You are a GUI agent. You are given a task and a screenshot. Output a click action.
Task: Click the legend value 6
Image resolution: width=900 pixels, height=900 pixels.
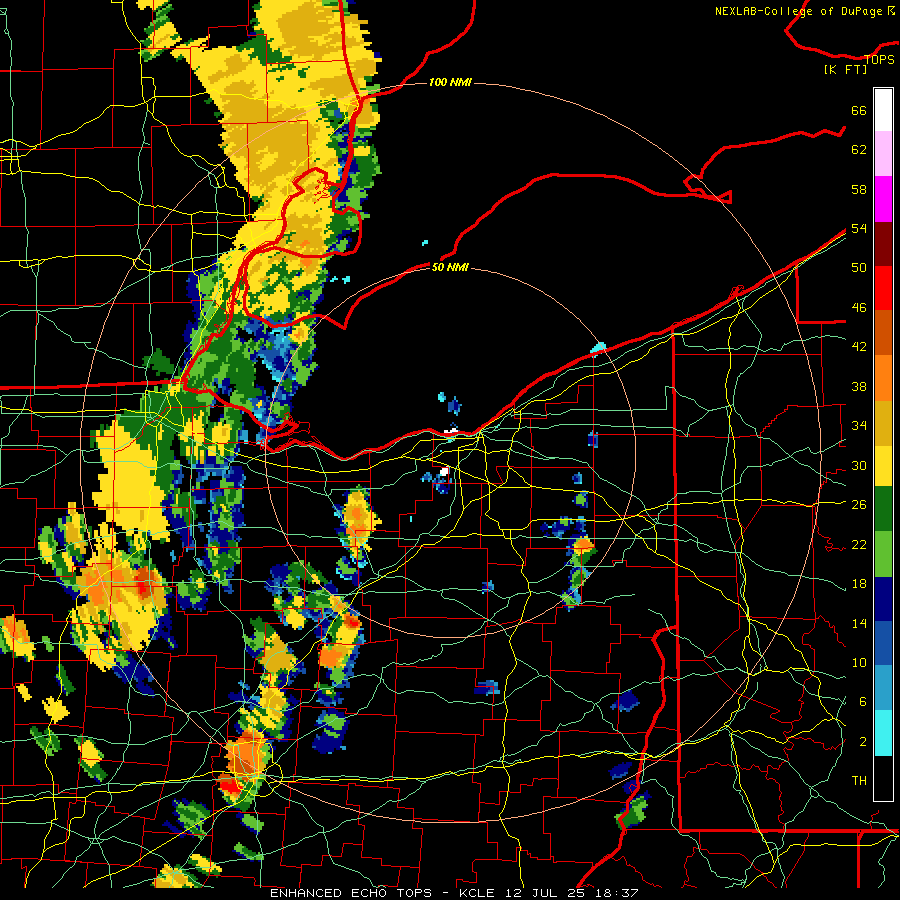(862, 702)
